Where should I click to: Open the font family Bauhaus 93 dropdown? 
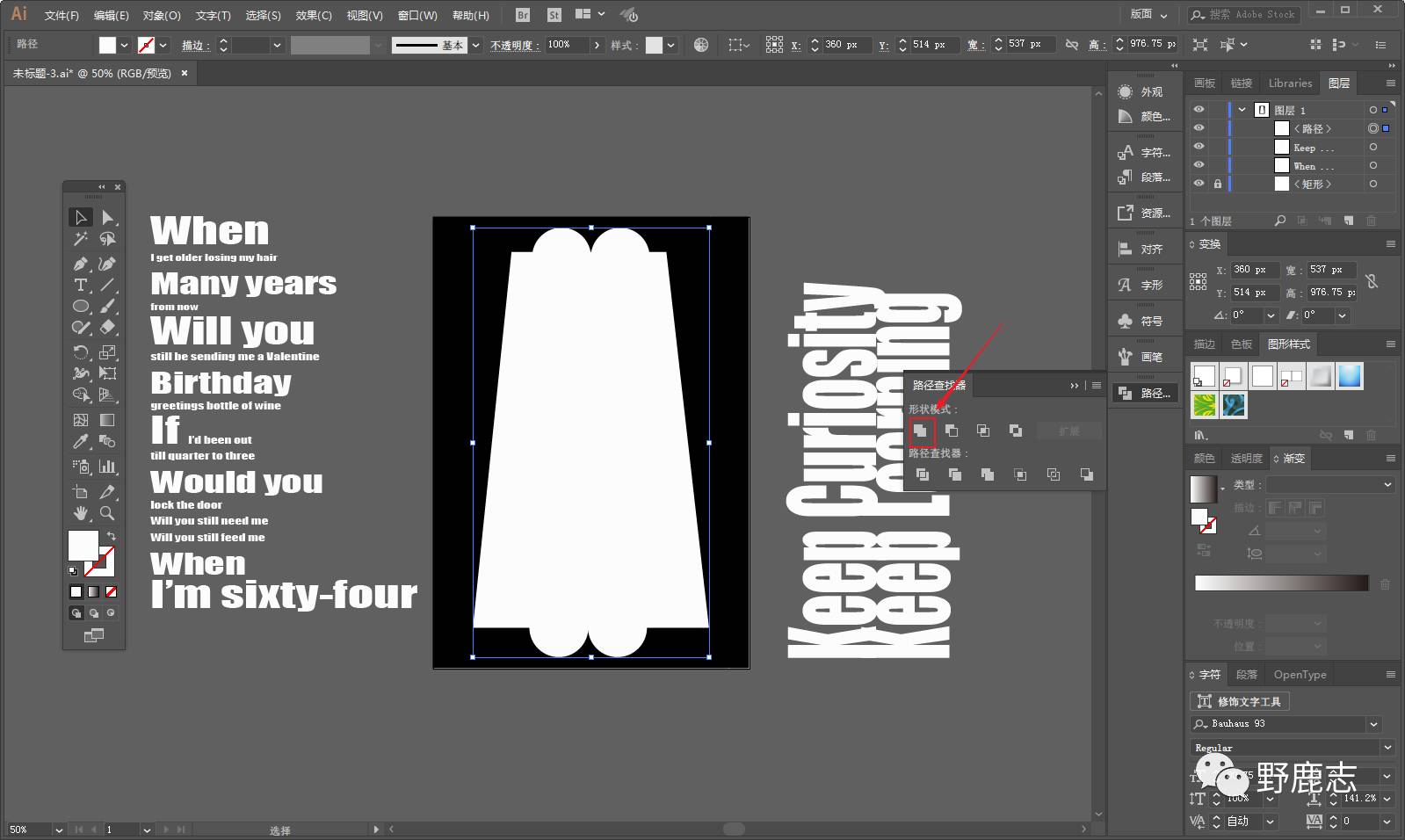(1373, 724)
